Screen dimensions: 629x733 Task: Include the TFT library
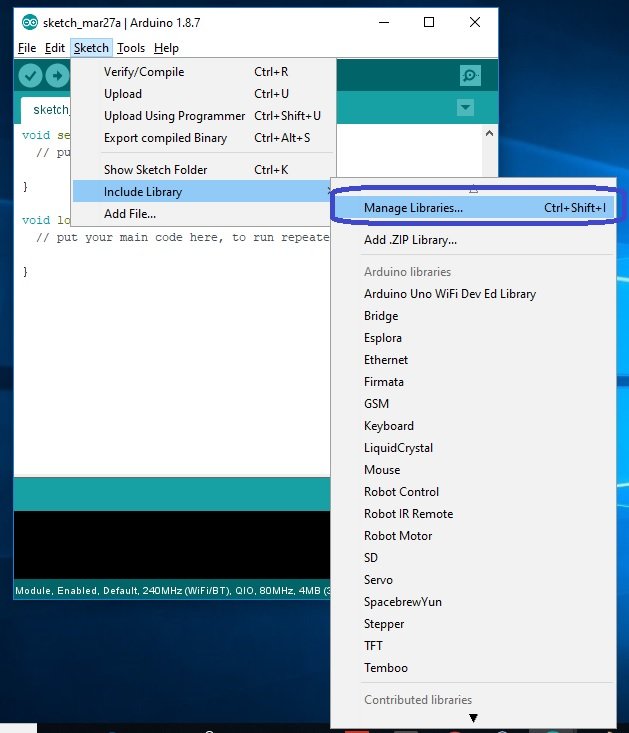click(x=473, y=646)
